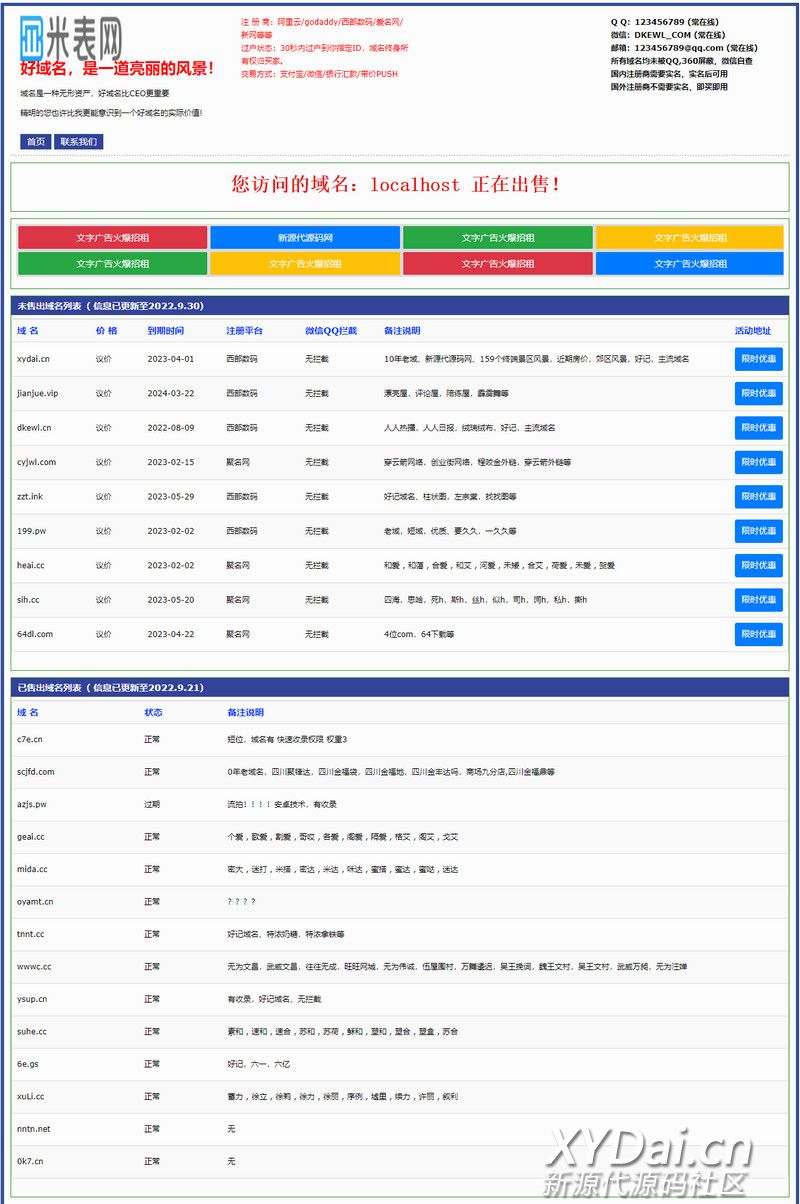
Task: Click the 到期时间 column header
Action: point(165,331)
